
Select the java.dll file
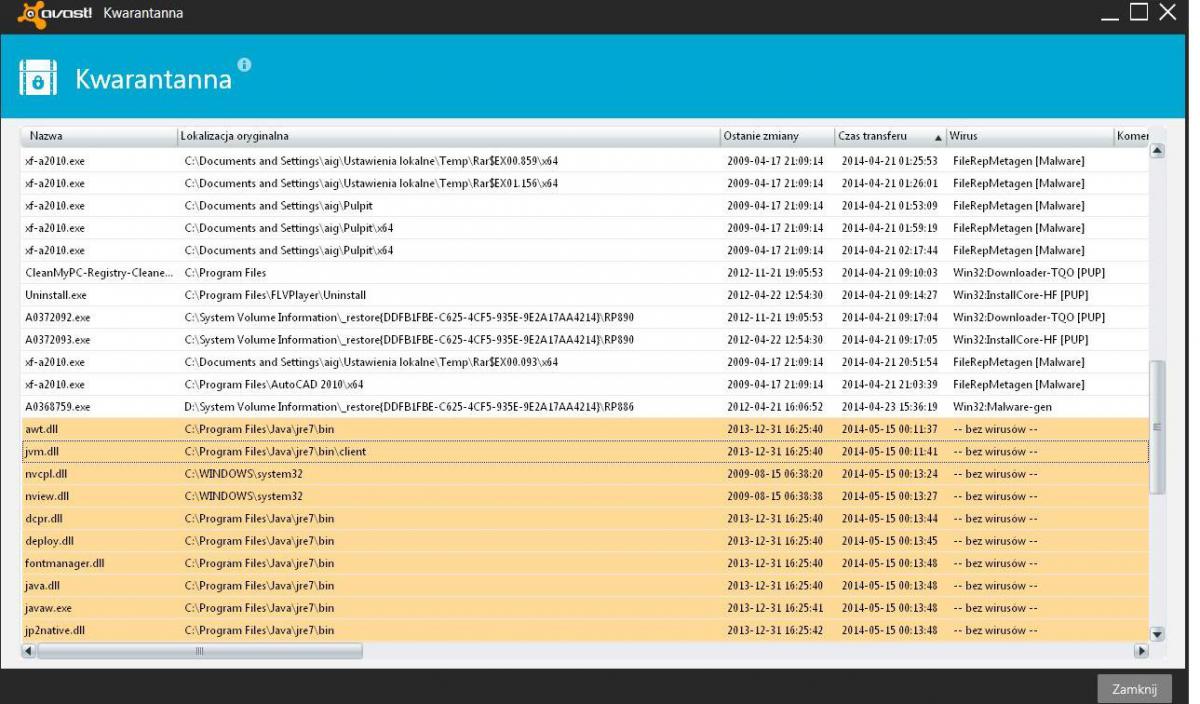(x=585, y=586)
